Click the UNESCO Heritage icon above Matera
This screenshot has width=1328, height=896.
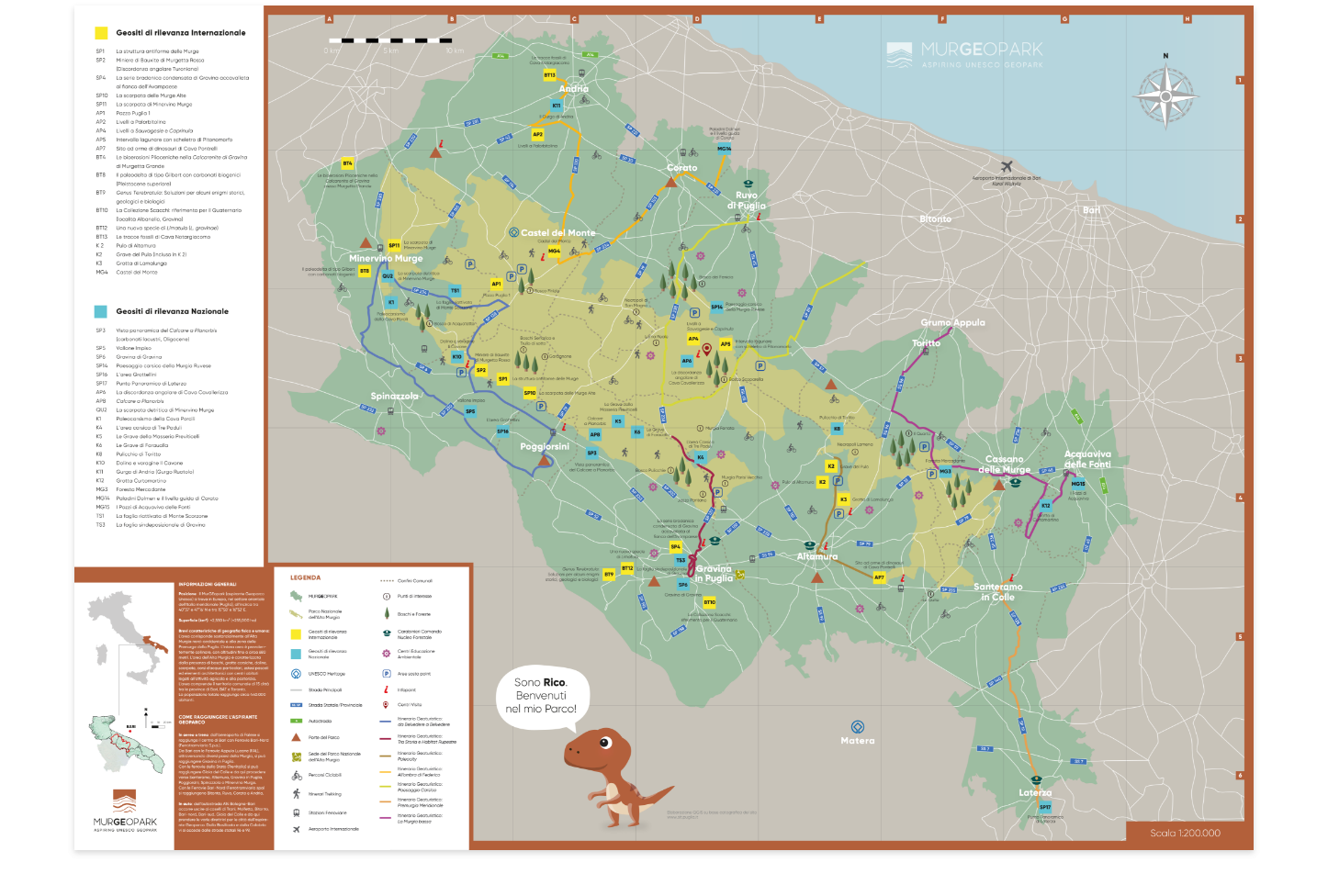(858, 727)
